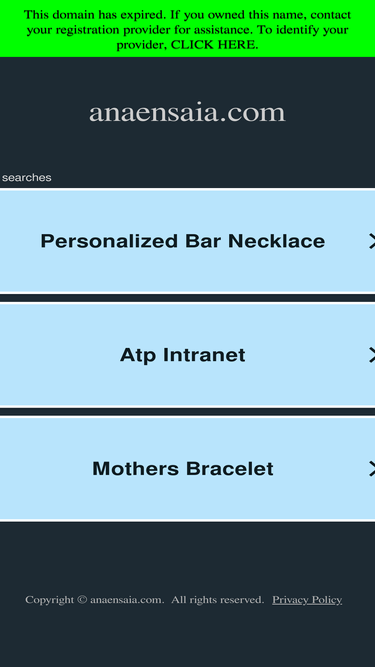
Task: Click the arrow beside Atp Intranet
Action: [372, 355]
